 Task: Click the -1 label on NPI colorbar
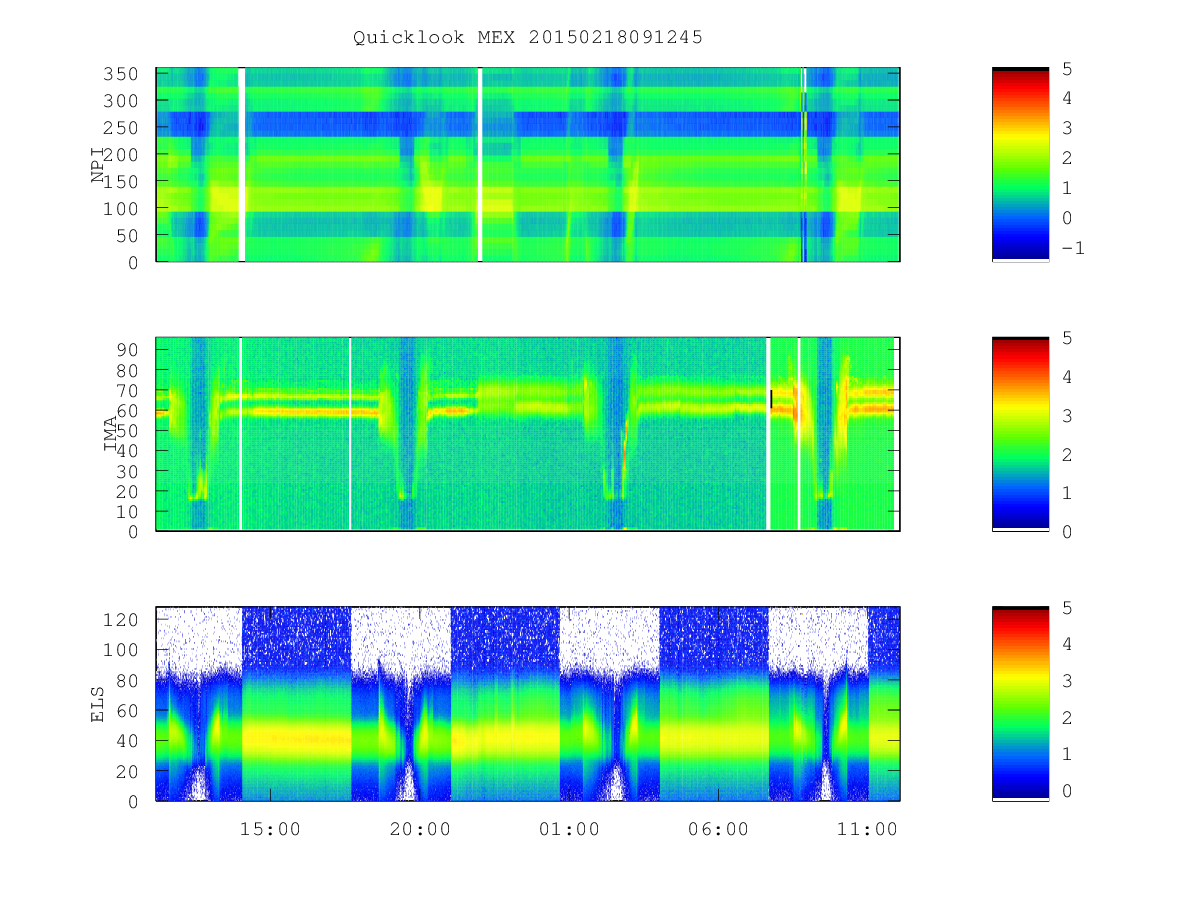1072,248
